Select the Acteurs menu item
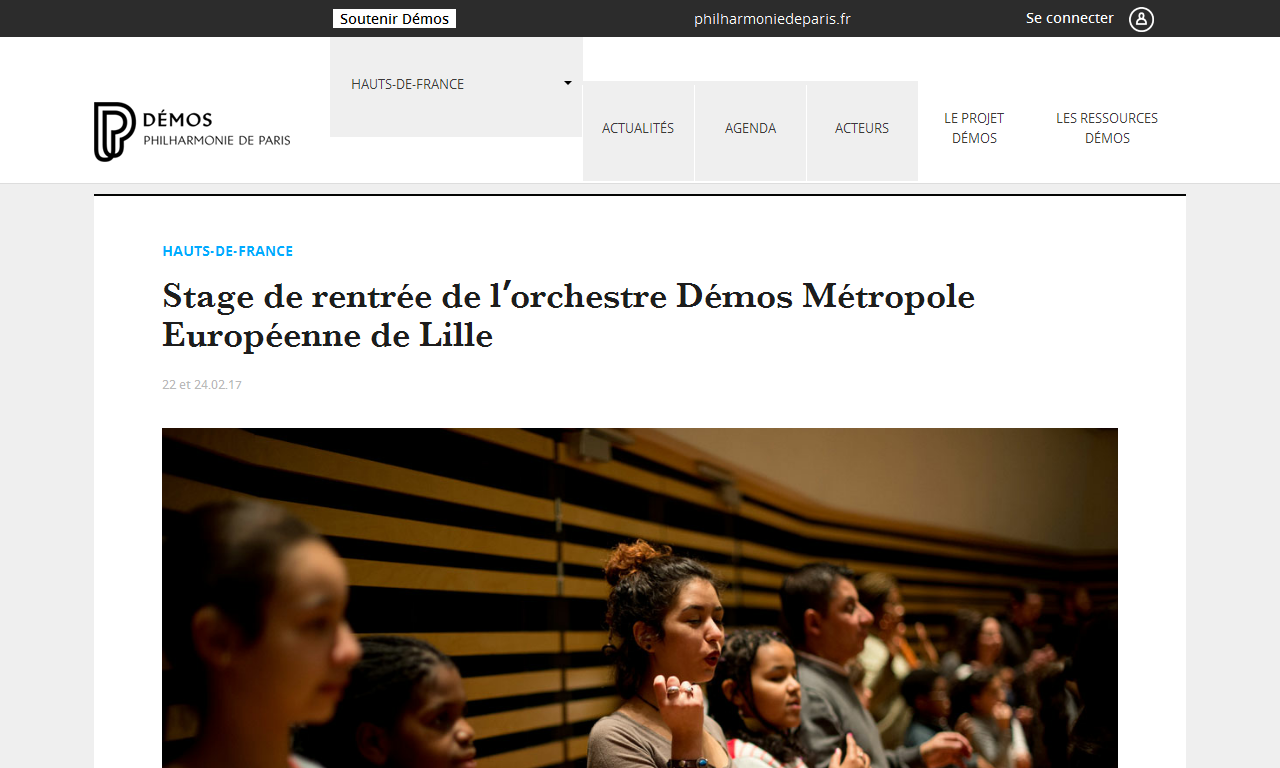 click(x=862, y=129)
